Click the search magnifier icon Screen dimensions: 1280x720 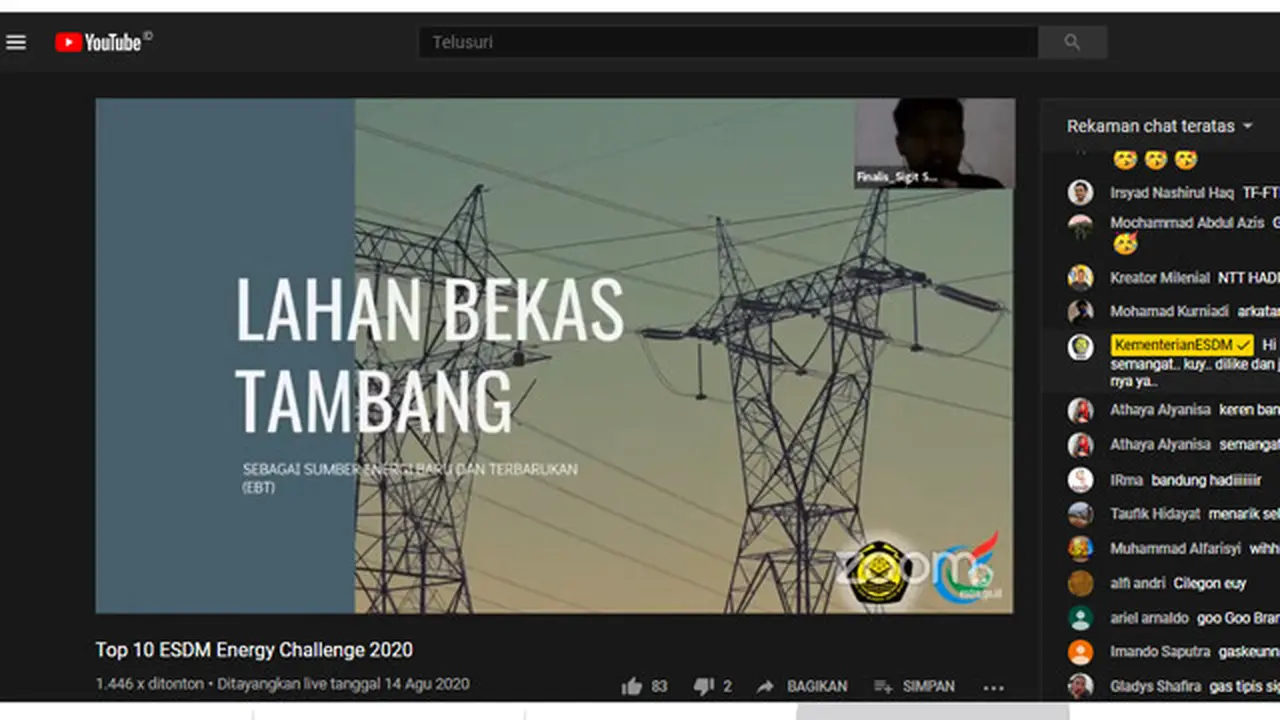pyautogui.click(x=1072, y=42)
